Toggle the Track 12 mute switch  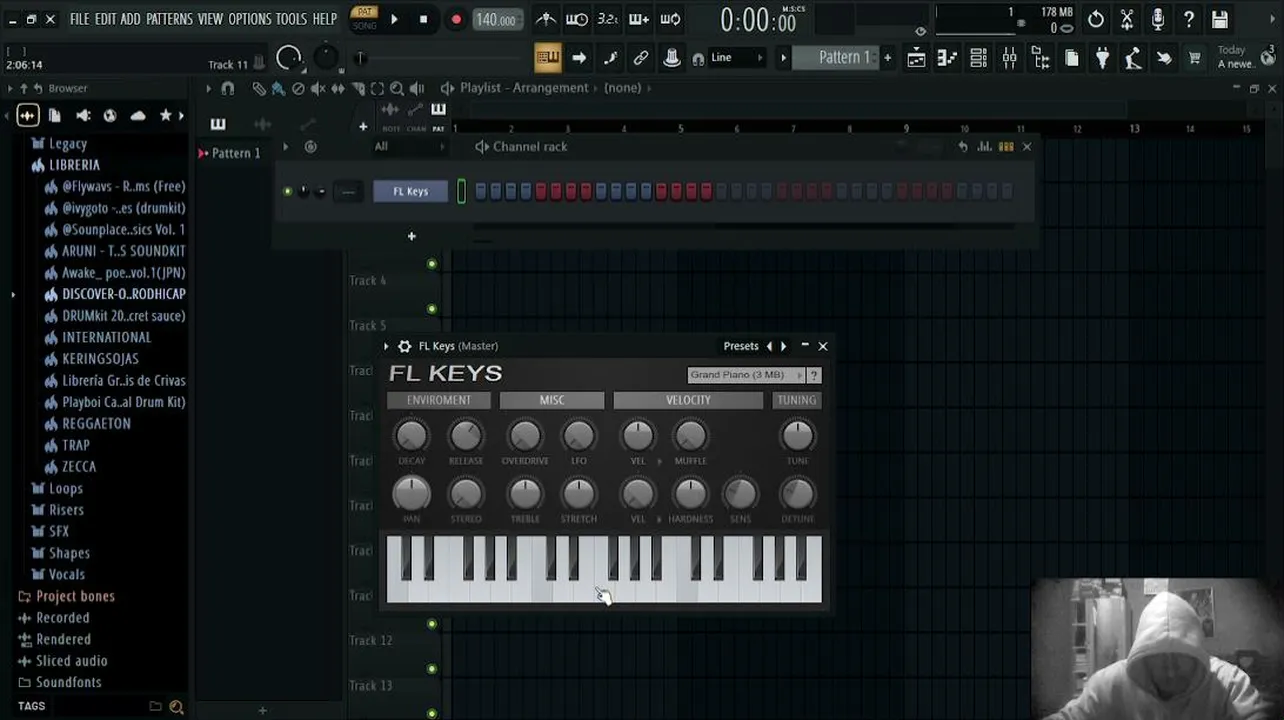pyautogui.click(x=432, y=624)
